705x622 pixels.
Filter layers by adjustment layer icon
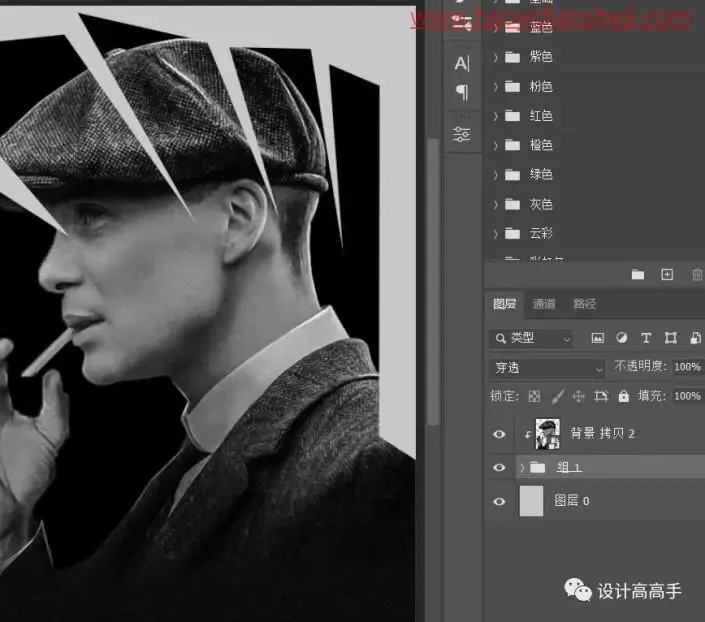(x=622, y=338)
